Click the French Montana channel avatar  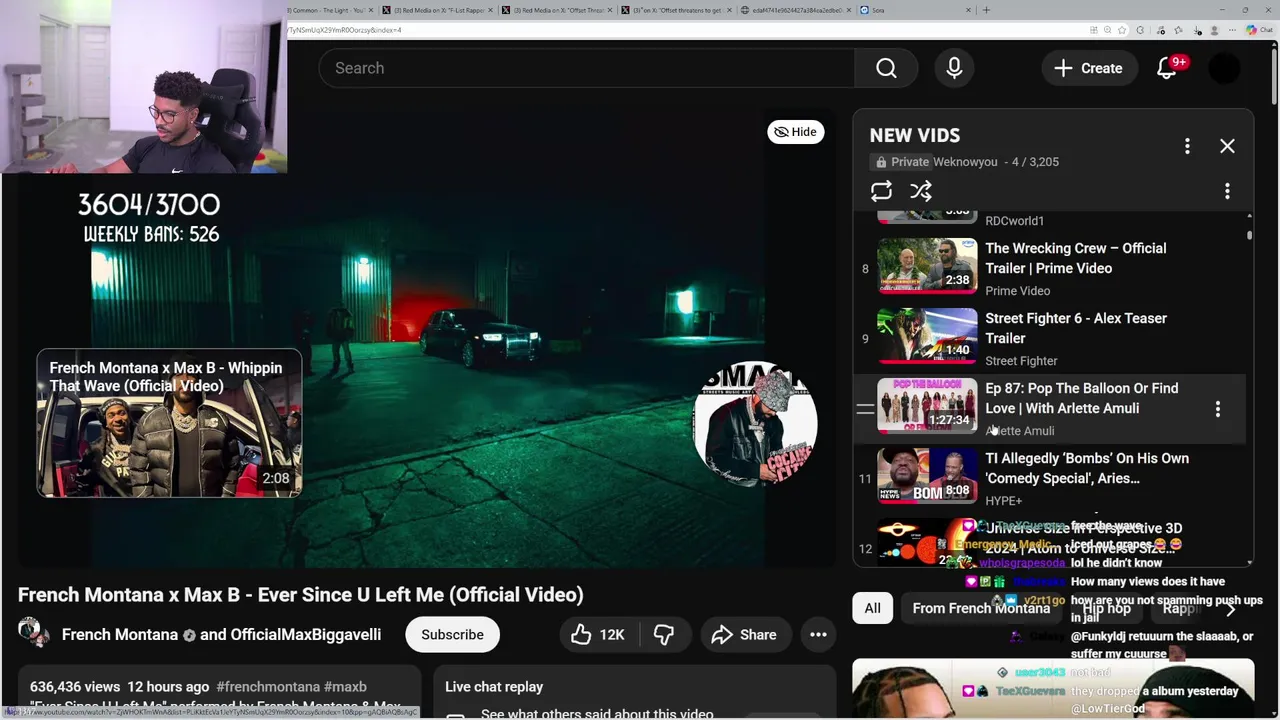33,632
